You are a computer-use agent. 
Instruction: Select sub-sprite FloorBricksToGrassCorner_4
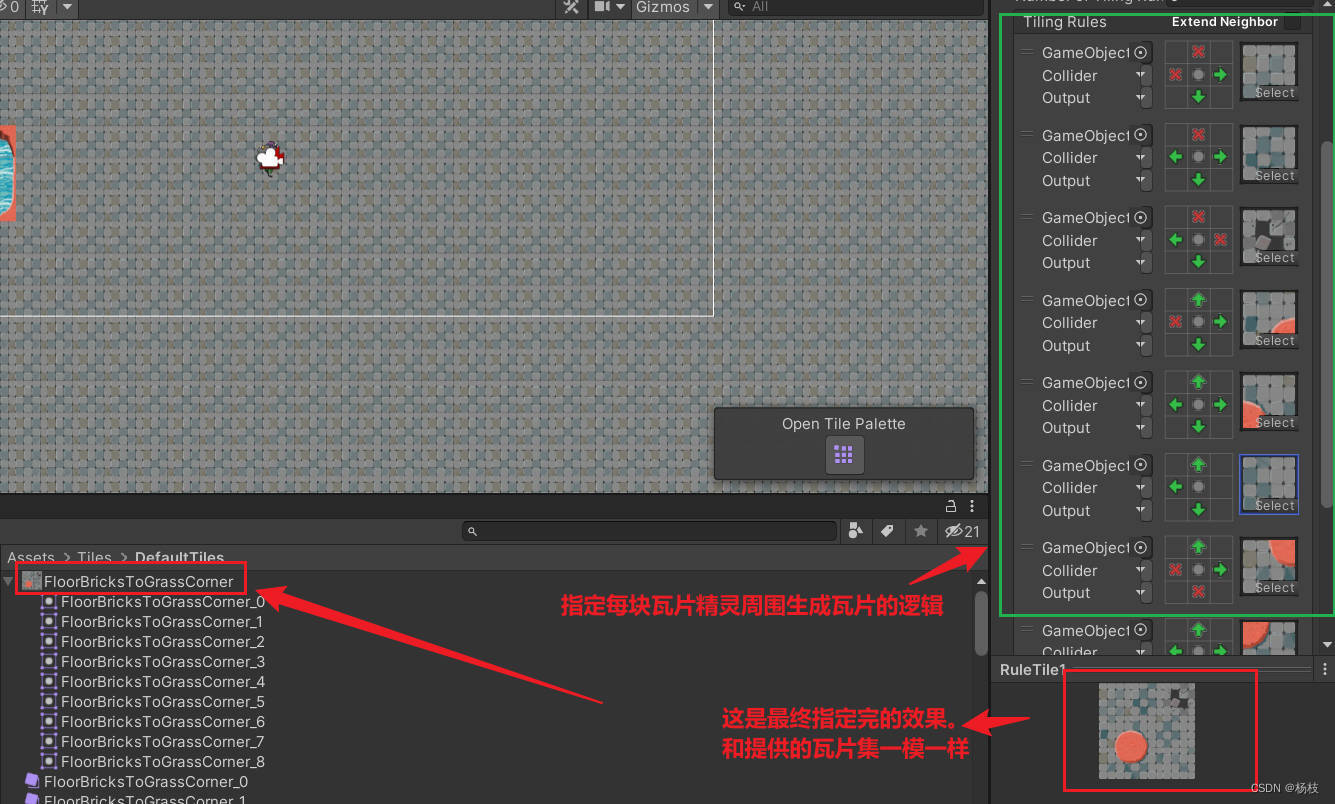(163, 682)
